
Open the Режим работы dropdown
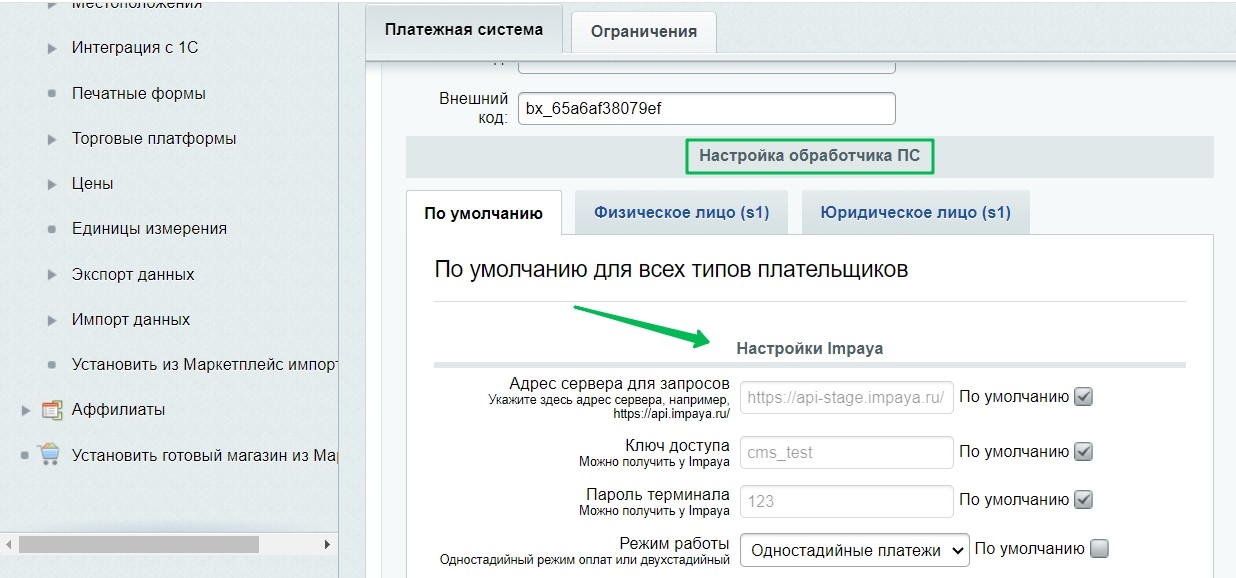point(854,549)
